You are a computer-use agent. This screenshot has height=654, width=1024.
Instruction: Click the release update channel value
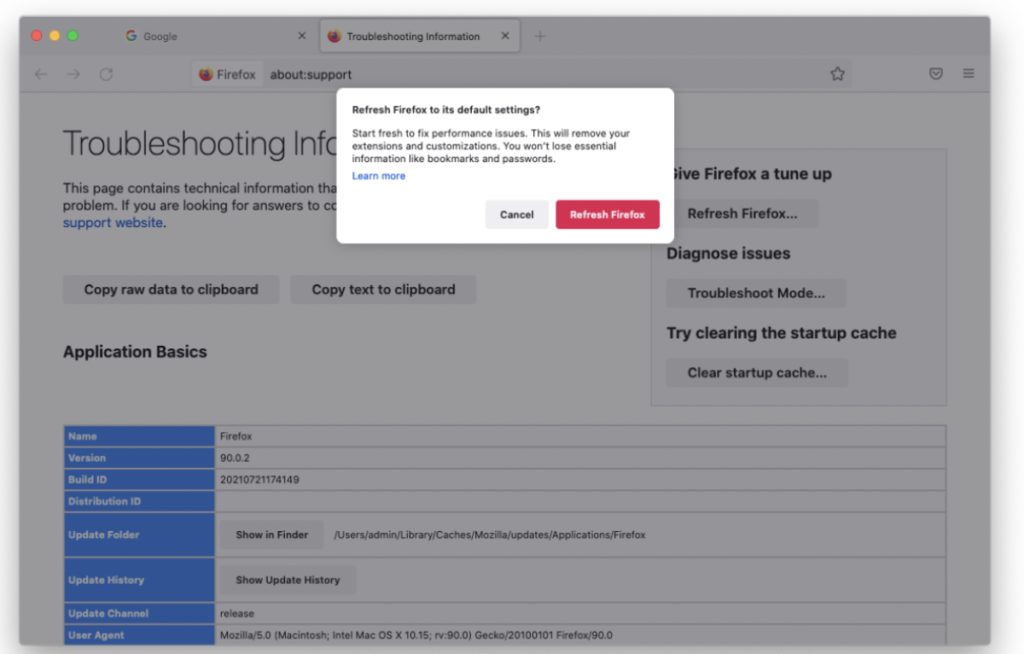pos(237,613)
